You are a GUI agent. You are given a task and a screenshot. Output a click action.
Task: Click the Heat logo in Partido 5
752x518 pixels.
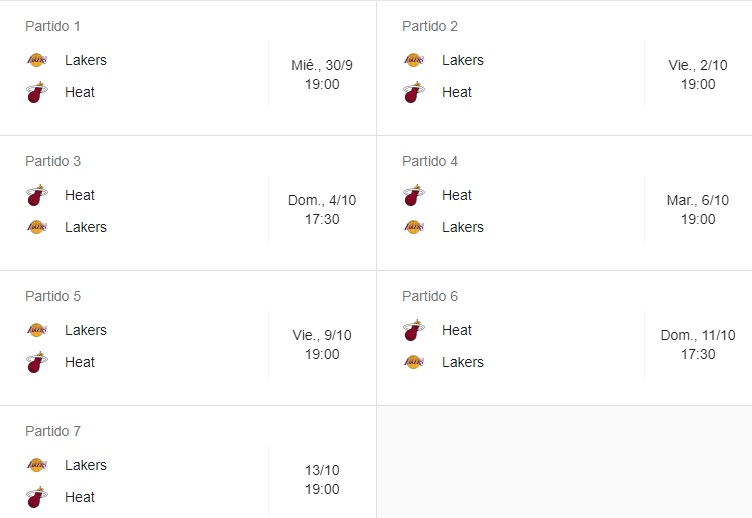point(36,363)
